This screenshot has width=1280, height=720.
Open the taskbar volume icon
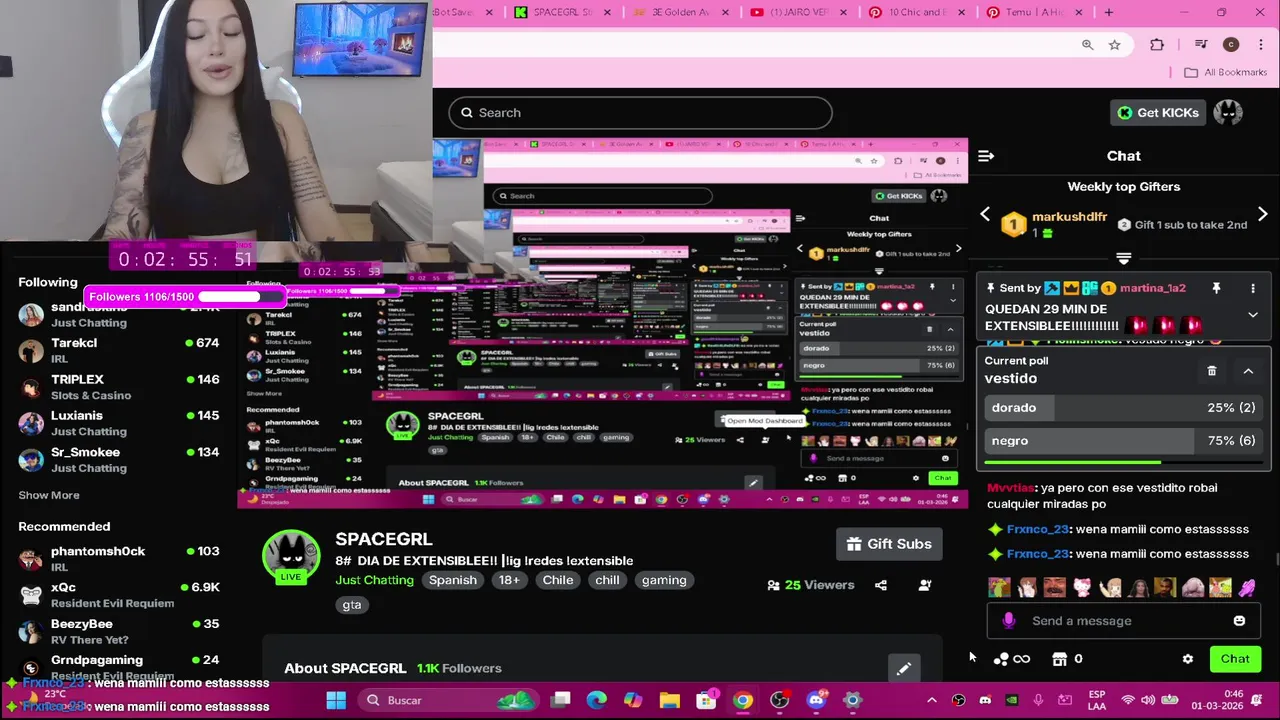point(1147,700)
